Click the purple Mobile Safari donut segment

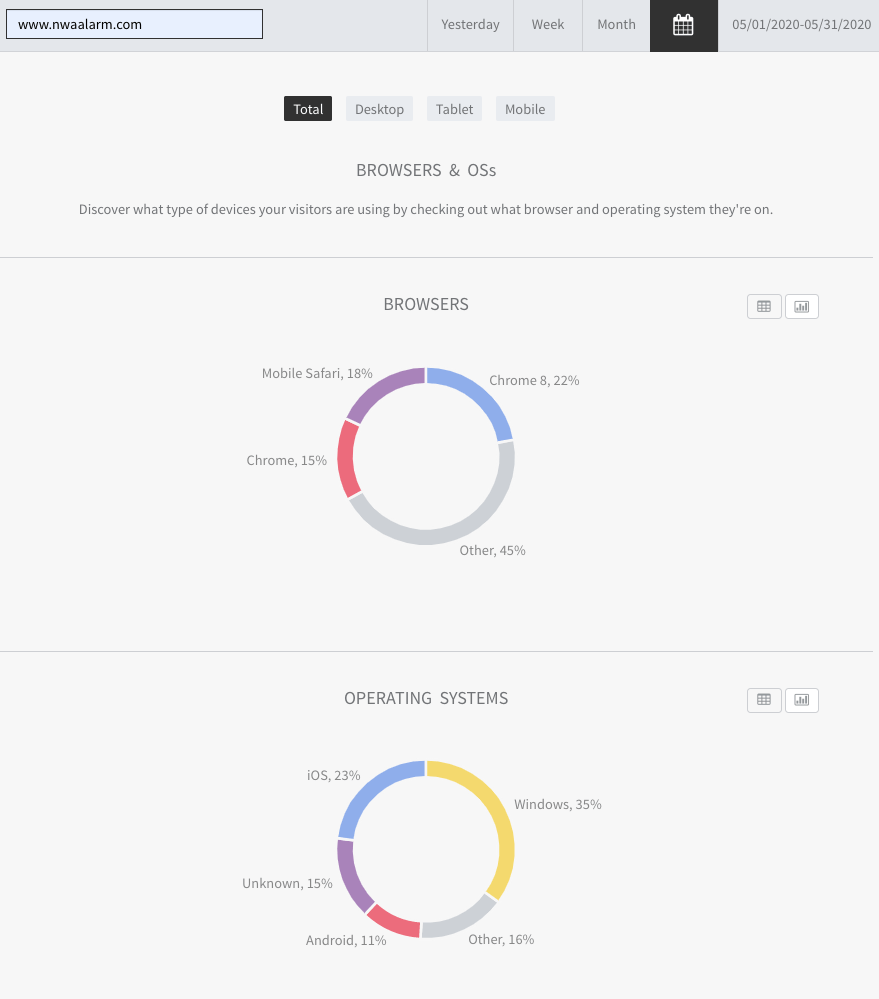point(382,389)
